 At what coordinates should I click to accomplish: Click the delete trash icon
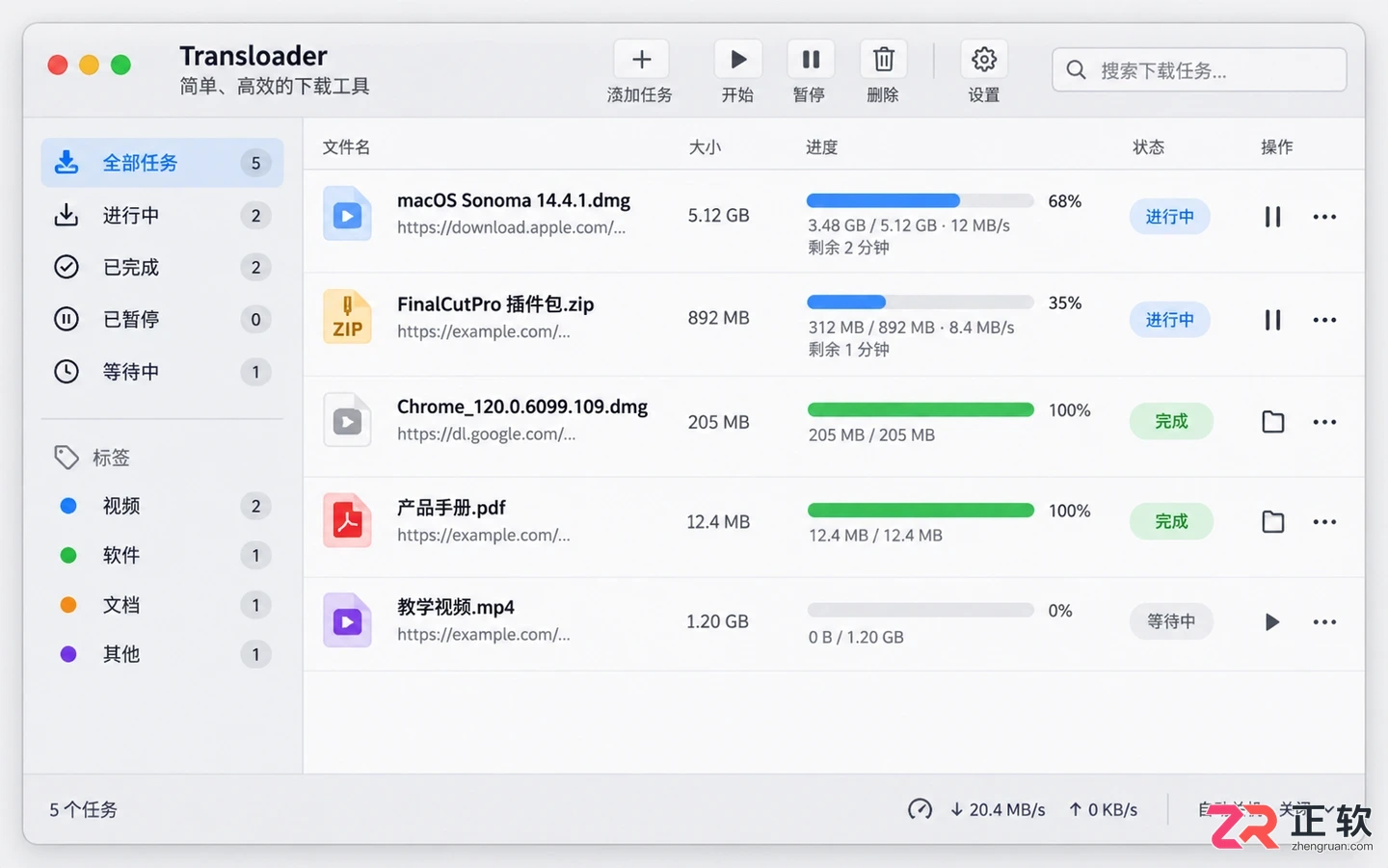[883, 60]
